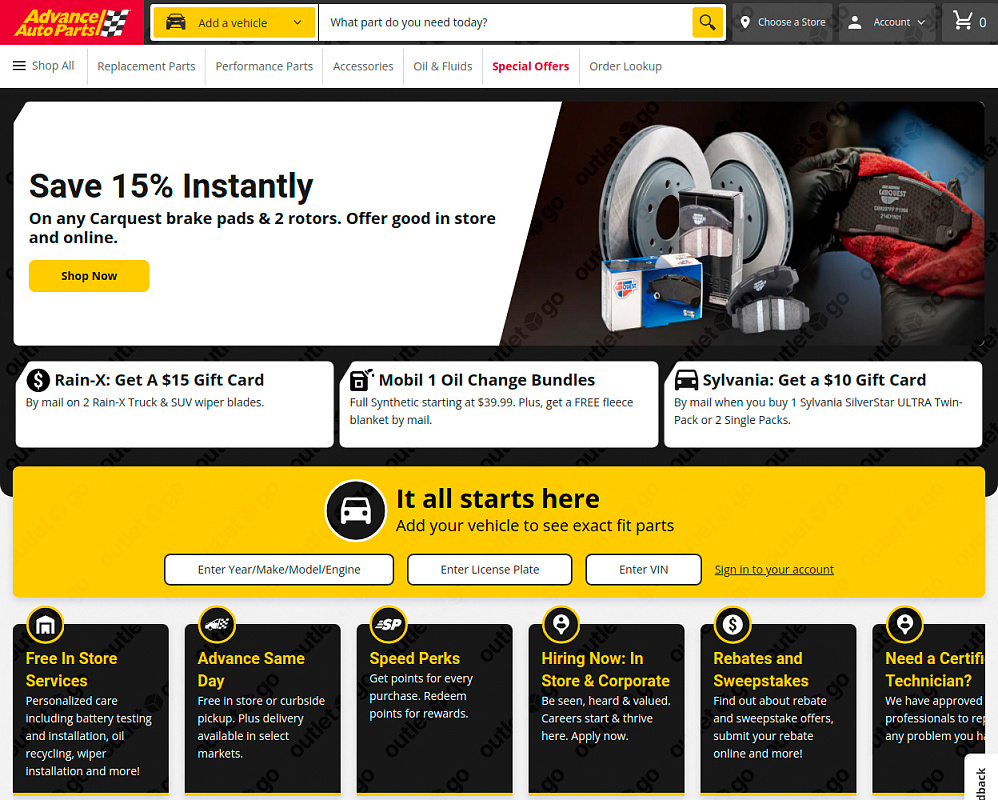Click the Sylvania car icon
The height and width of the screenshot is (800, 998).
pos(686,380)
